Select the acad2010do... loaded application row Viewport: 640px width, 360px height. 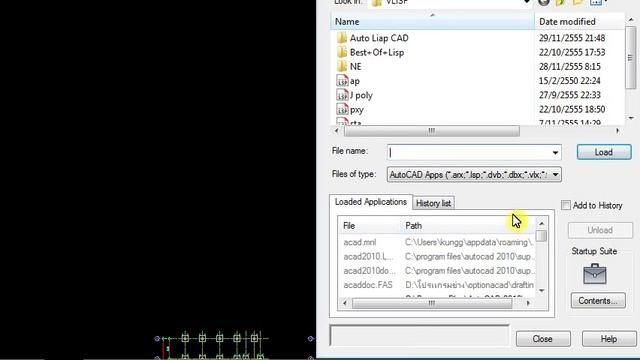pos(437,271)
